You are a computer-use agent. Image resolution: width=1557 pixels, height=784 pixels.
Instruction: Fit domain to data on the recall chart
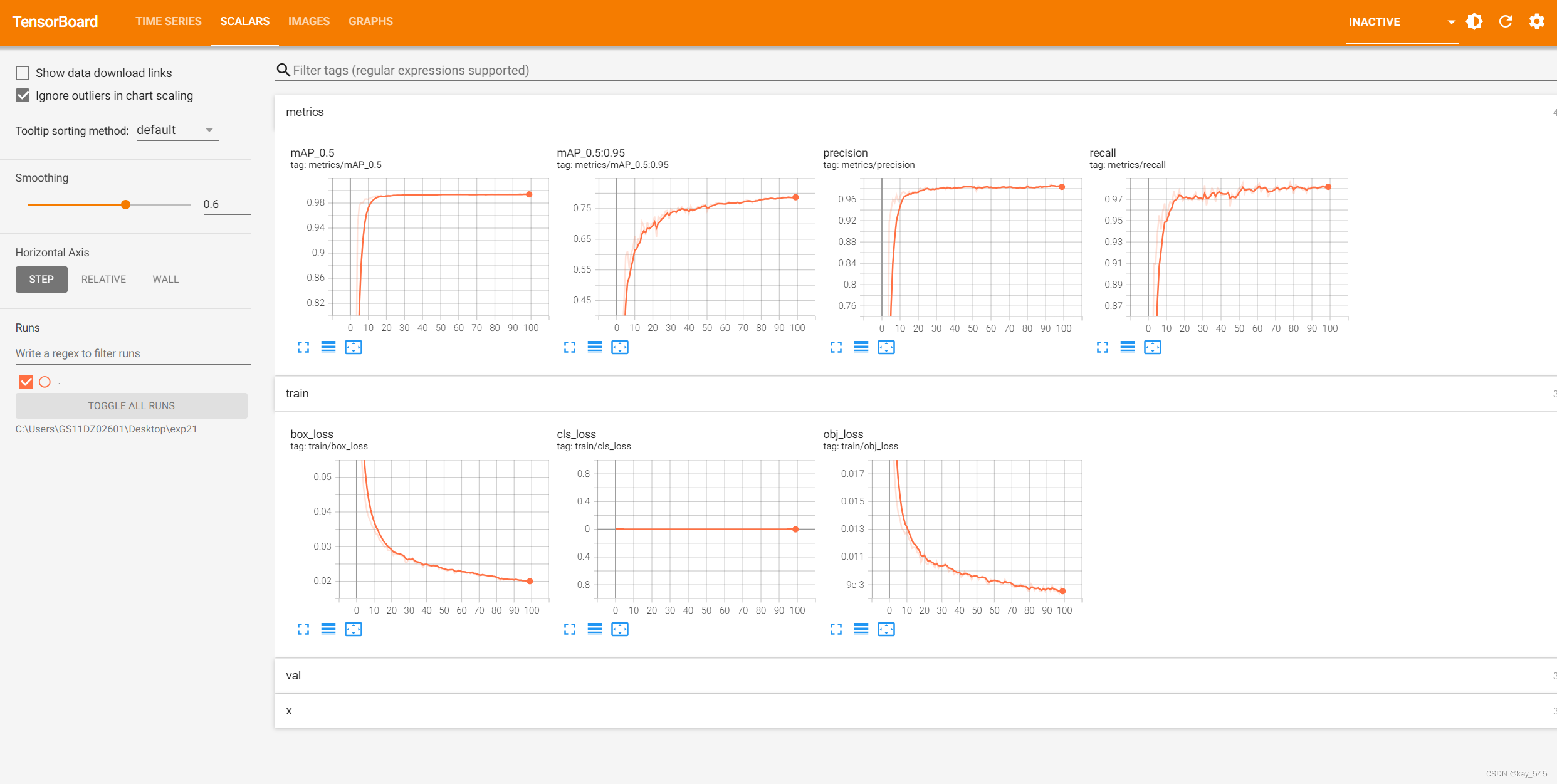coord(1152,347)
